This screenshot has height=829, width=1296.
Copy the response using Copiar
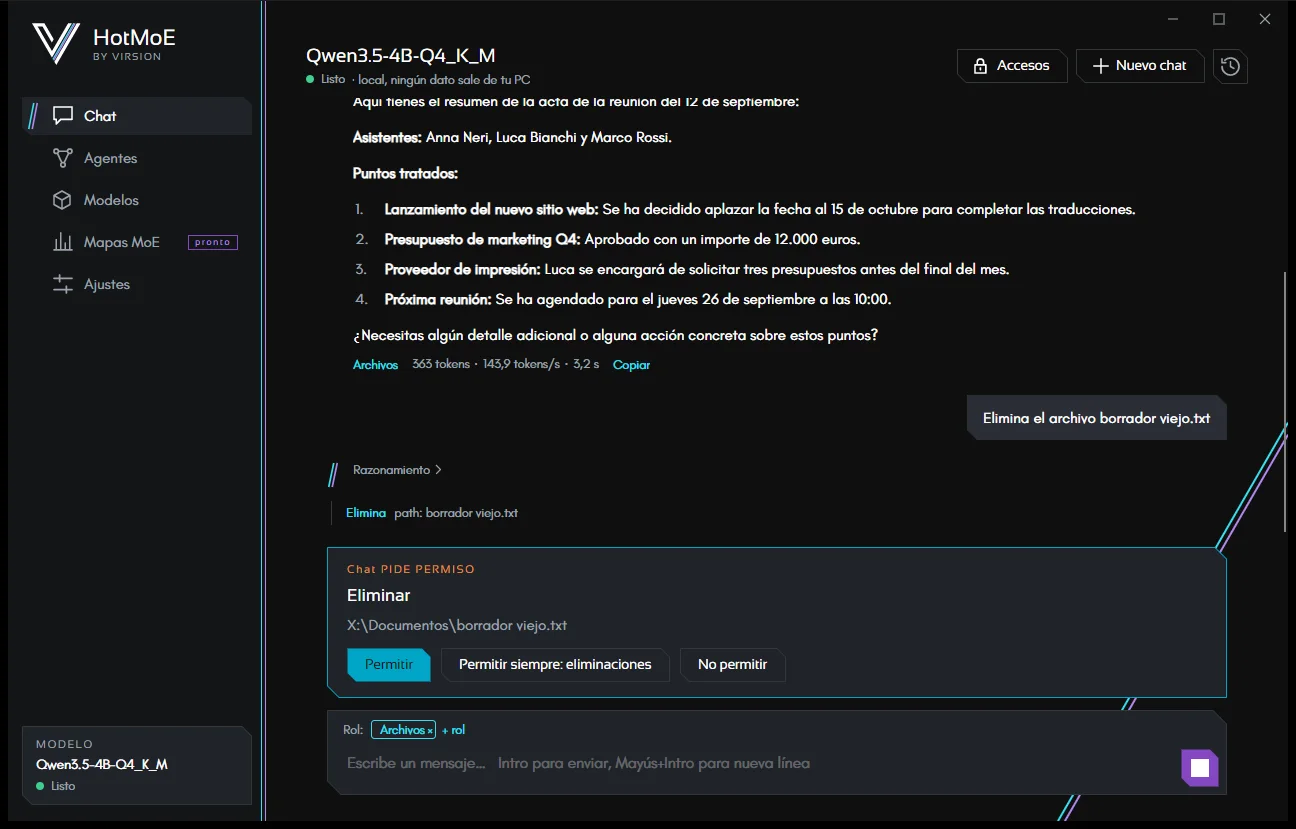point(631,365)
